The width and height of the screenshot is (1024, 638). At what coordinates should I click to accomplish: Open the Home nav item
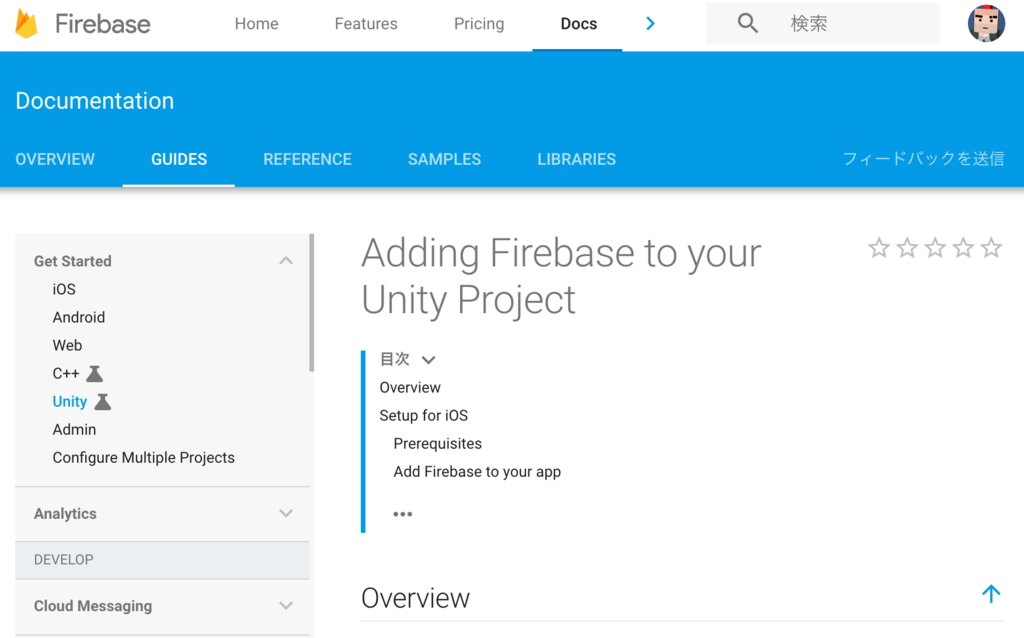coord(257,24)
